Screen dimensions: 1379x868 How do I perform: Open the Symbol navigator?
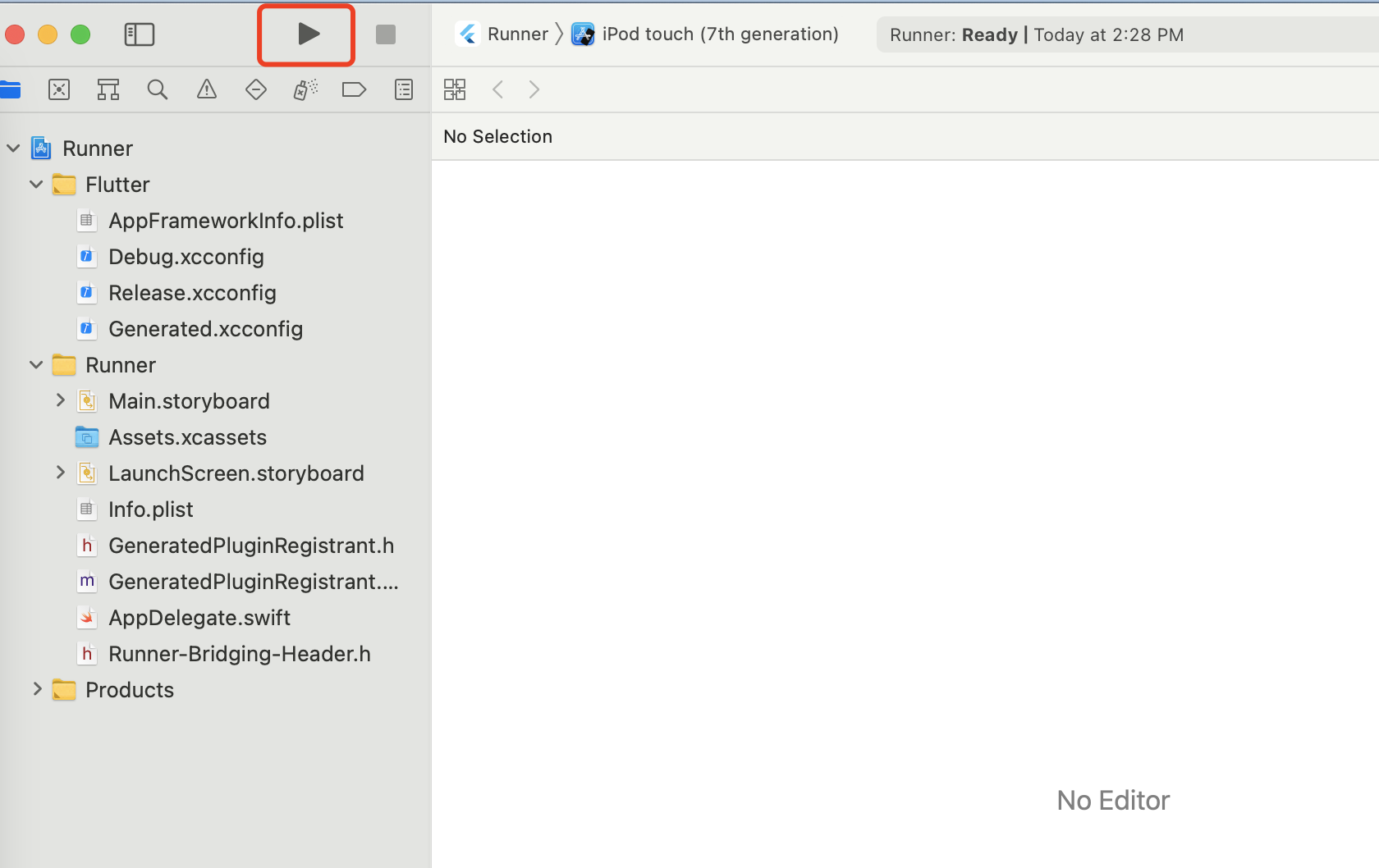[108, 89]
